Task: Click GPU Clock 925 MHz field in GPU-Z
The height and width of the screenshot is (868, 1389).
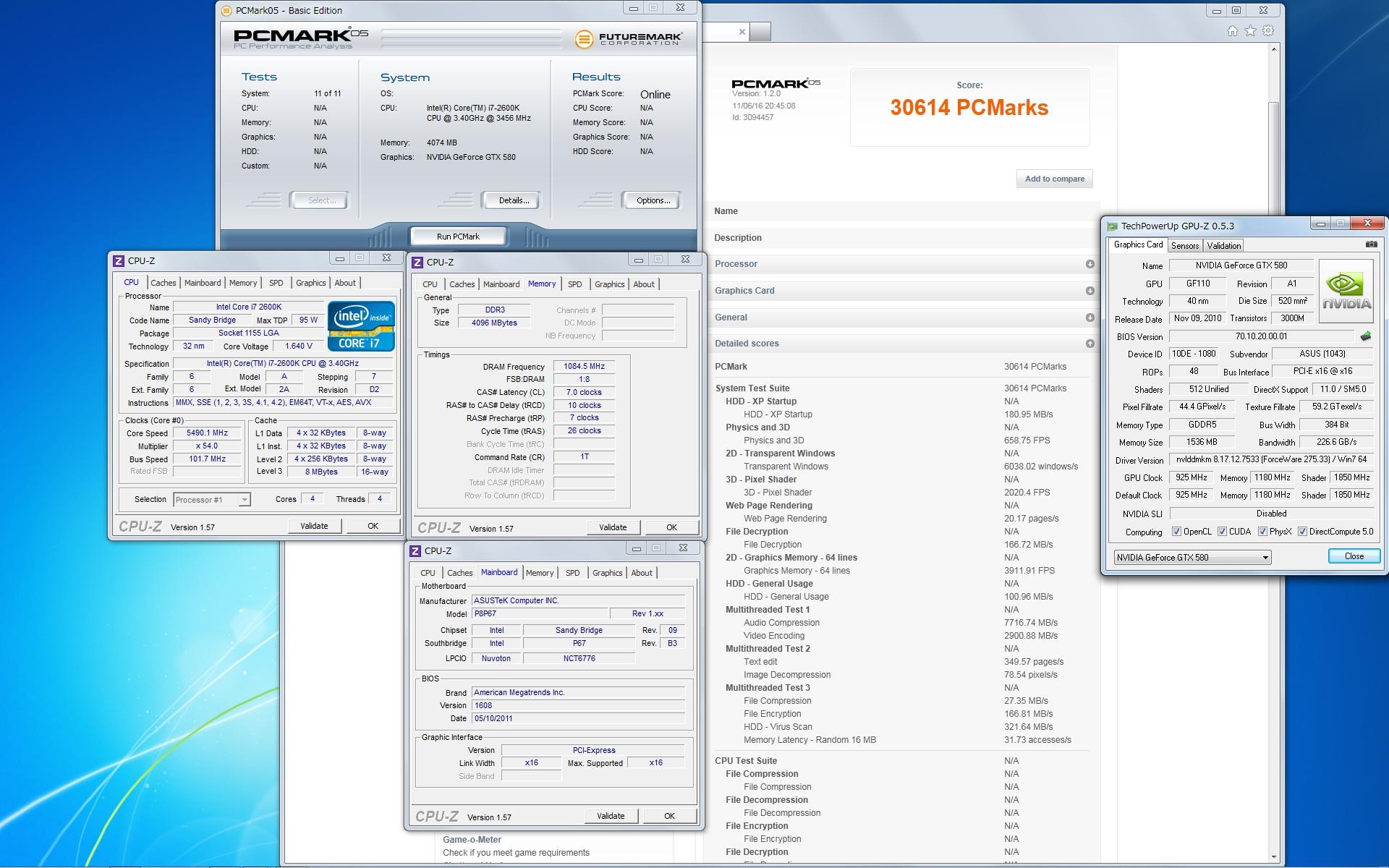Action: point(1191,477)
